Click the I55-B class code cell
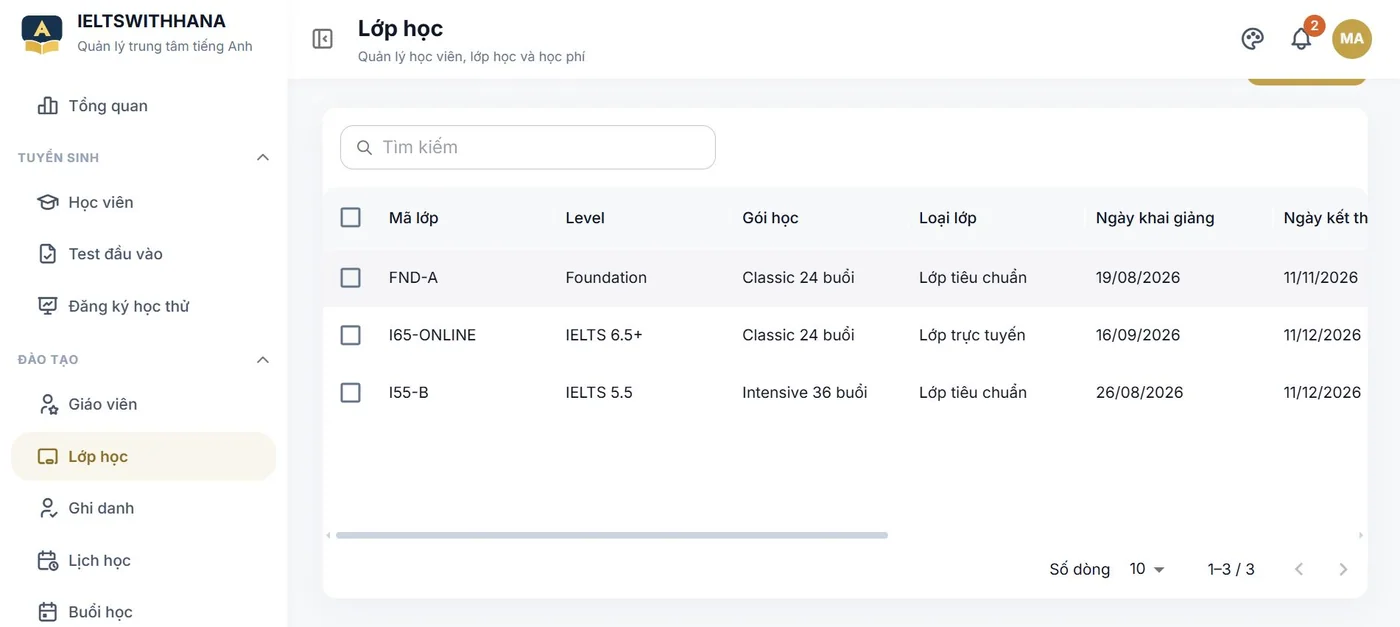The height and width of the screenshot is (627, 1400). point(408,393)
